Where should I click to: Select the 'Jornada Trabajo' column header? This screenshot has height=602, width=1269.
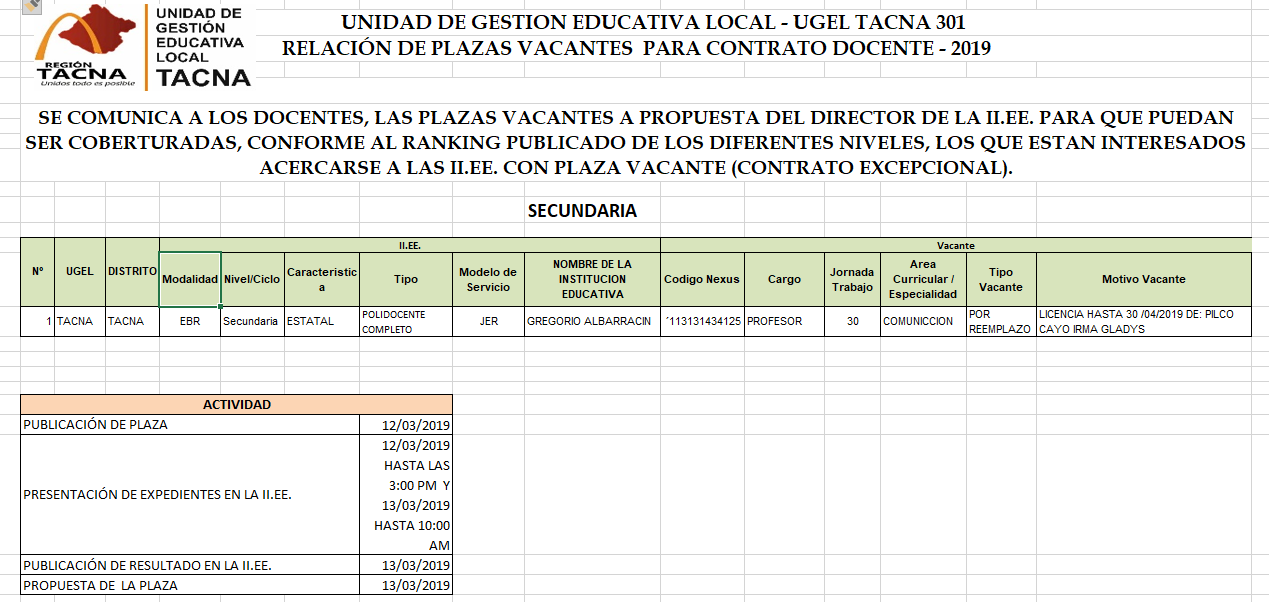852,279
